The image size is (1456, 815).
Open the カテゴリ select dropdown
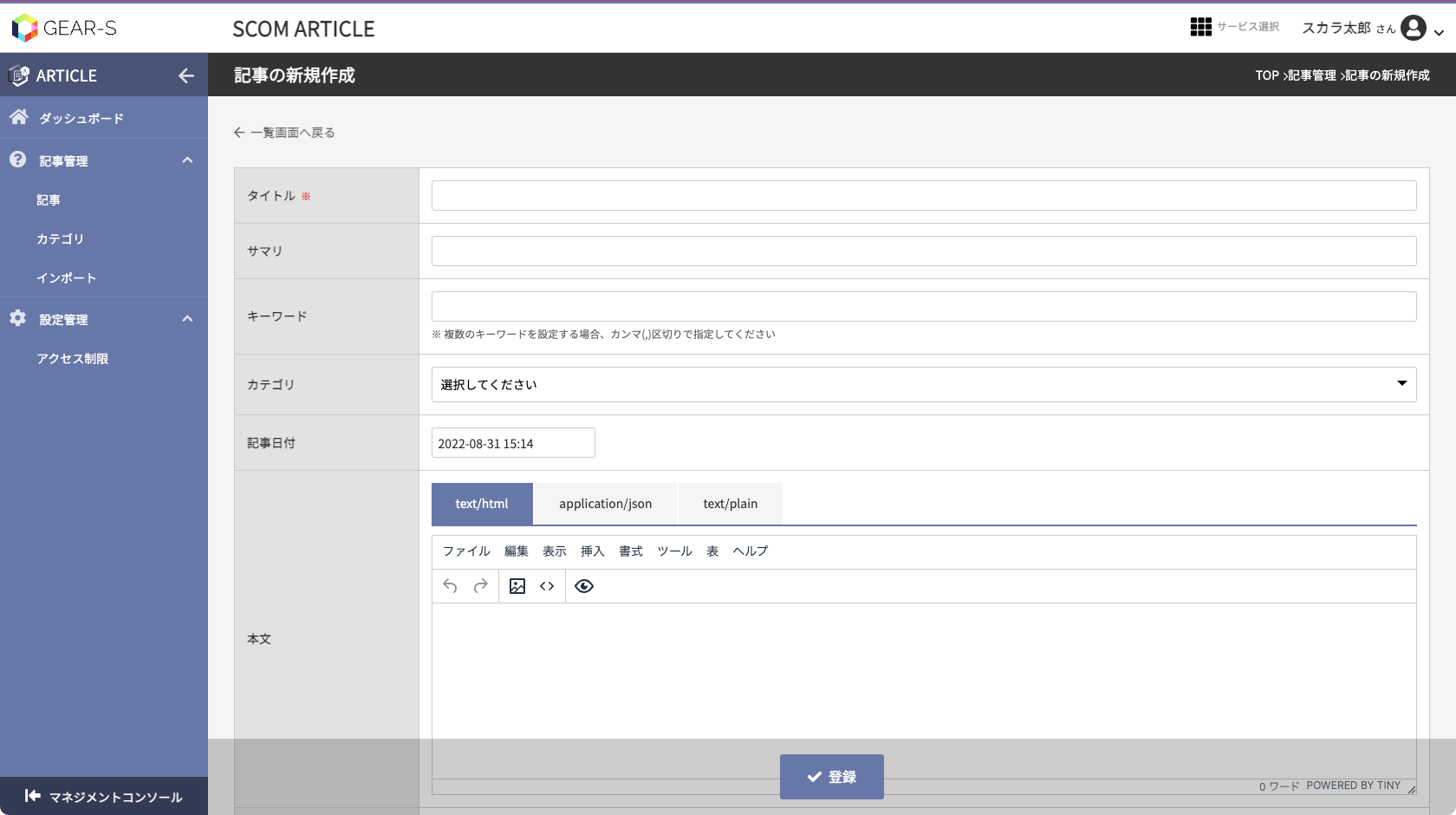click(x=924, y=385)
